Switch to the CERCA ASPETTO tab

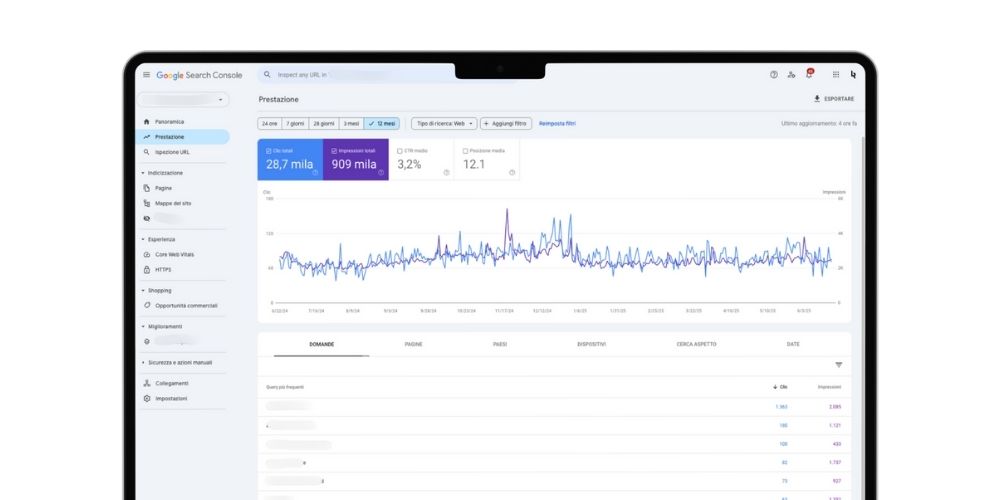[x=696, y=344]
